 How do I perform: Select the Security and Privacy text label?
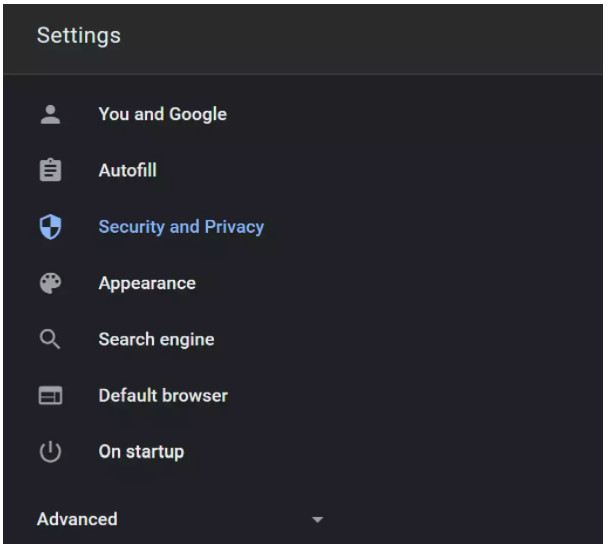pos(181,227)
